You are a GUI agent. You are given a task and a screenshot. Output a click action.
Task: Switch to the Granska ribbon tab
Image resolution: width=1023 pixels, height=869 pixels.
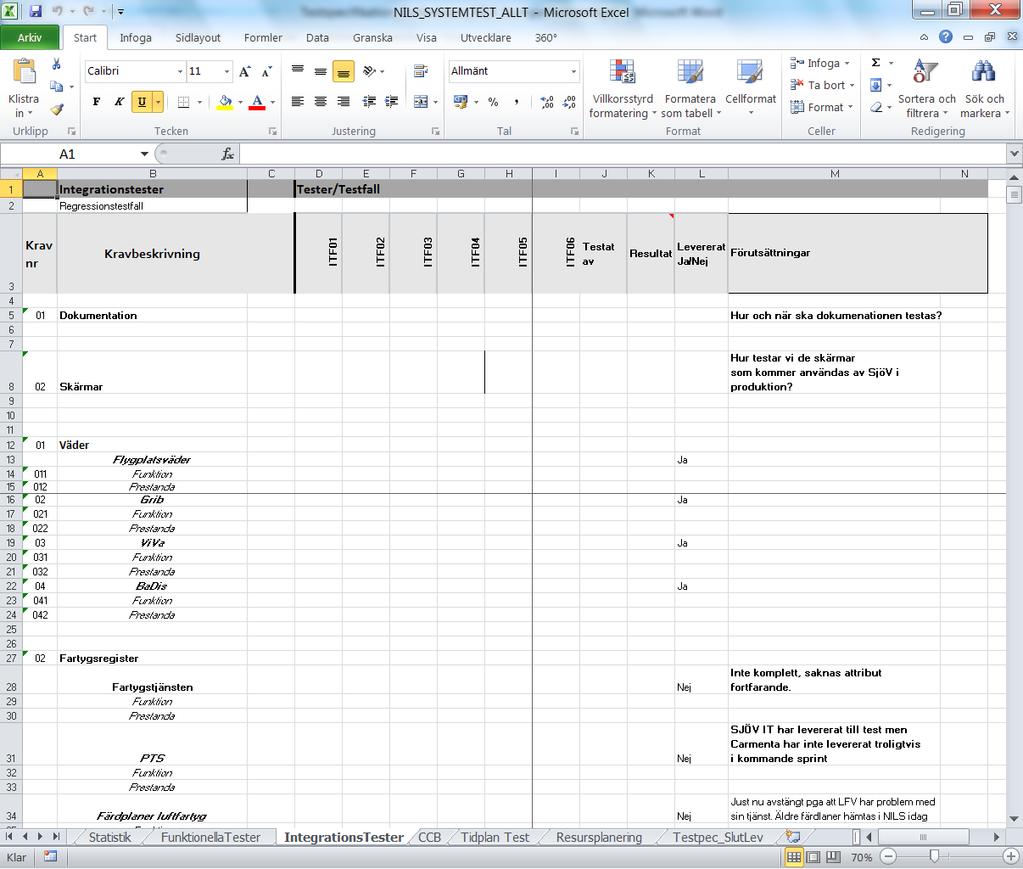point(373,38)
